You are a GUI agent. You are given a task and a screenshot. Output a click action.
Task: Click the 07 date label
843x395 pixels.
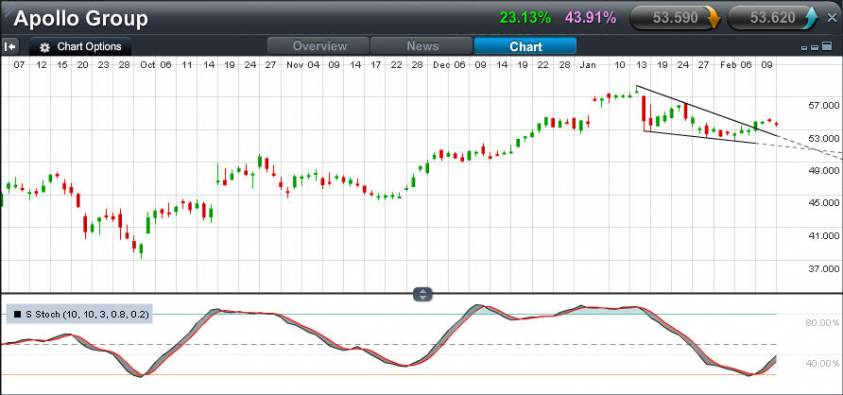pos(19,64)
